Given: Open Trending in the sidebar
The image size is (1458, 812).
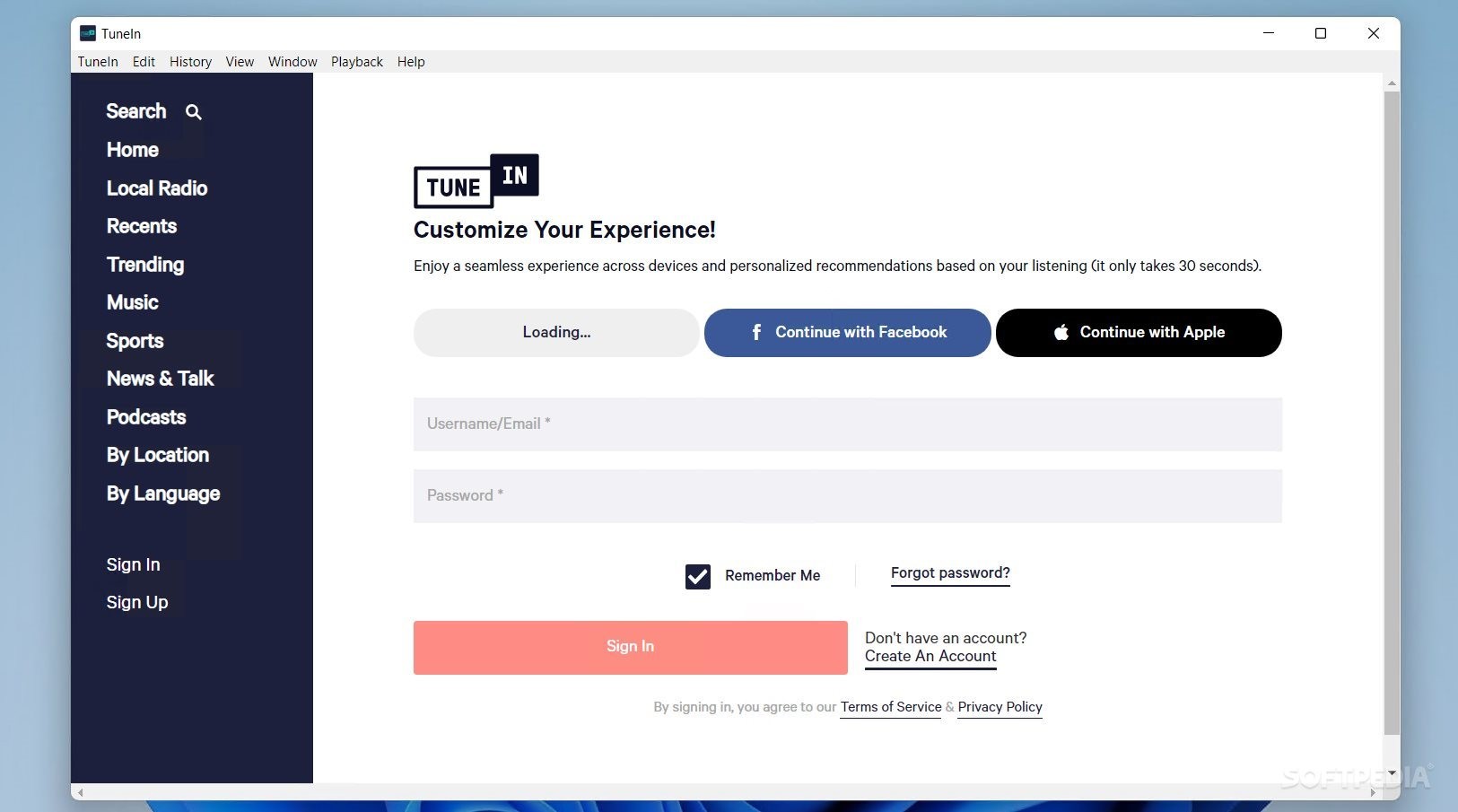Looking at the screenshot, I should click(x=145, y=265).
